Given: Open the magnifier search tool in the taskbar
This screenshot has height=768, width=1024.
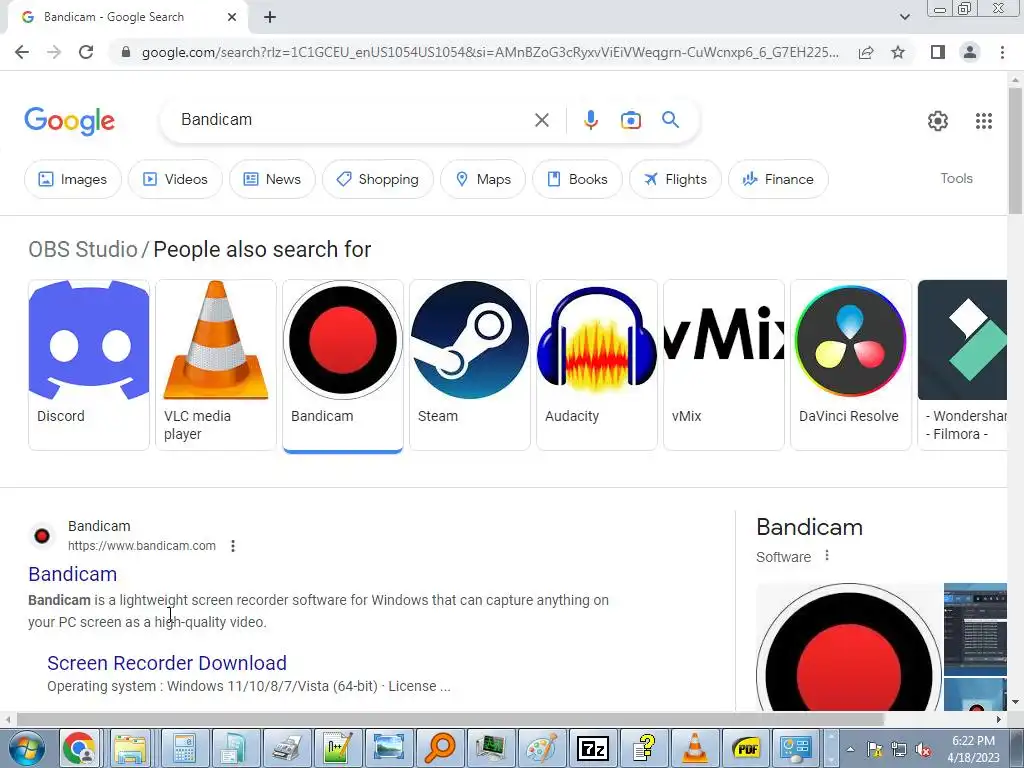Looking at the screenshot, I should pos(440,748).
